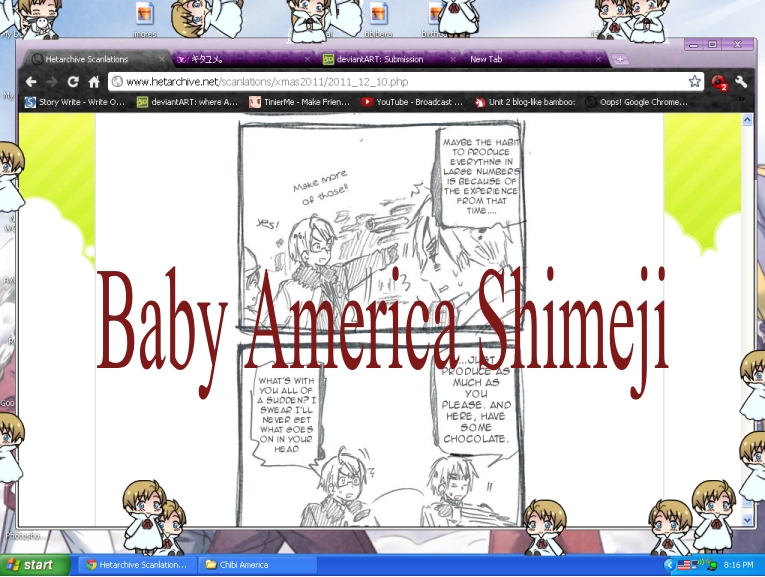Image resolution: width=765 pixels, height=577 pixels.
Task: Open the TinierMe - Make Frien... bookmark
Action: click(300, 102)
